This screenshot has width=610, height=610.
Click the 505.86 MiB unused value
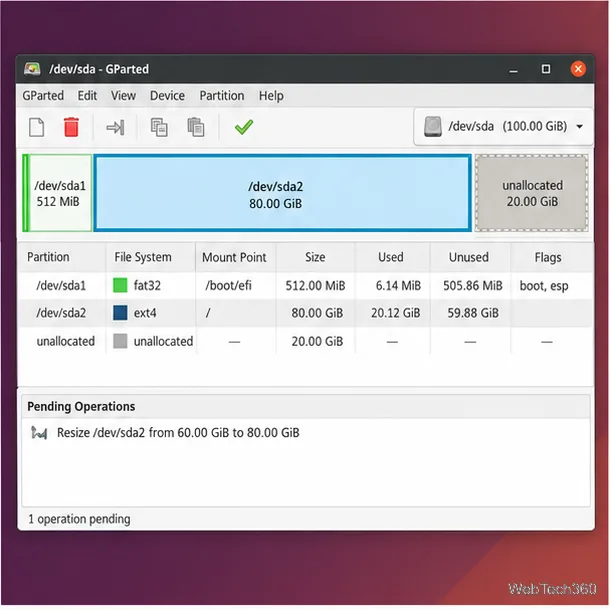[473, 286]
